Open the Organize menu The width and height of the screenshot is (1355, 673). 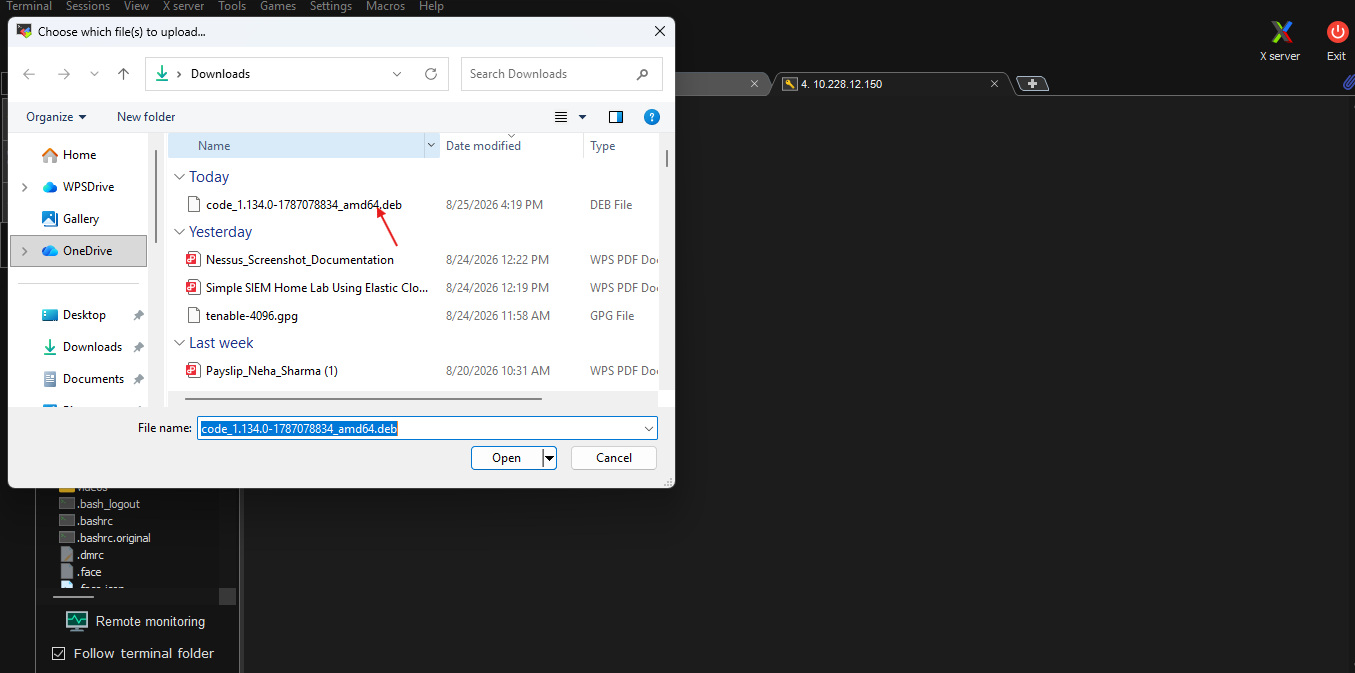tap(56, 117)
